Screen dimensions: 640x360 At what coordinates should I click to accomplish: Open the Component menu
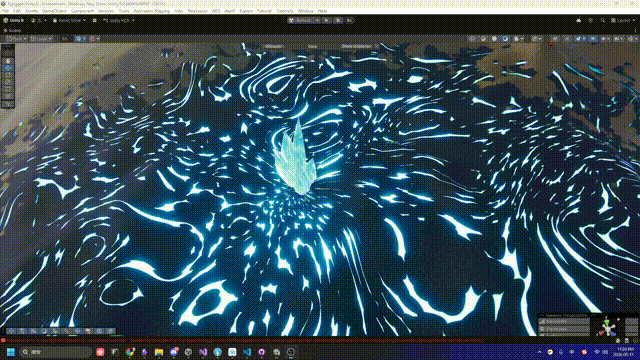(x=82, y=11)
